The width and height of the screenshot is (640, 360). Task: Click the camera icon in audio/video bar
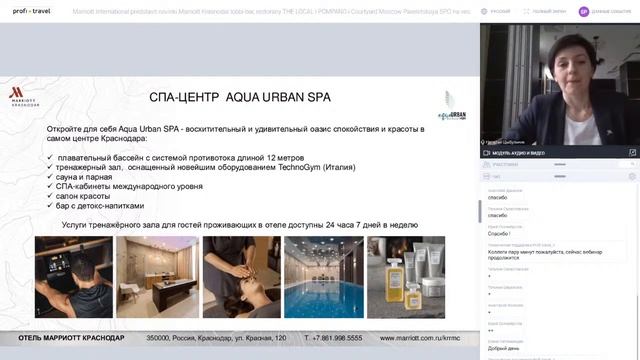(487, 153)
